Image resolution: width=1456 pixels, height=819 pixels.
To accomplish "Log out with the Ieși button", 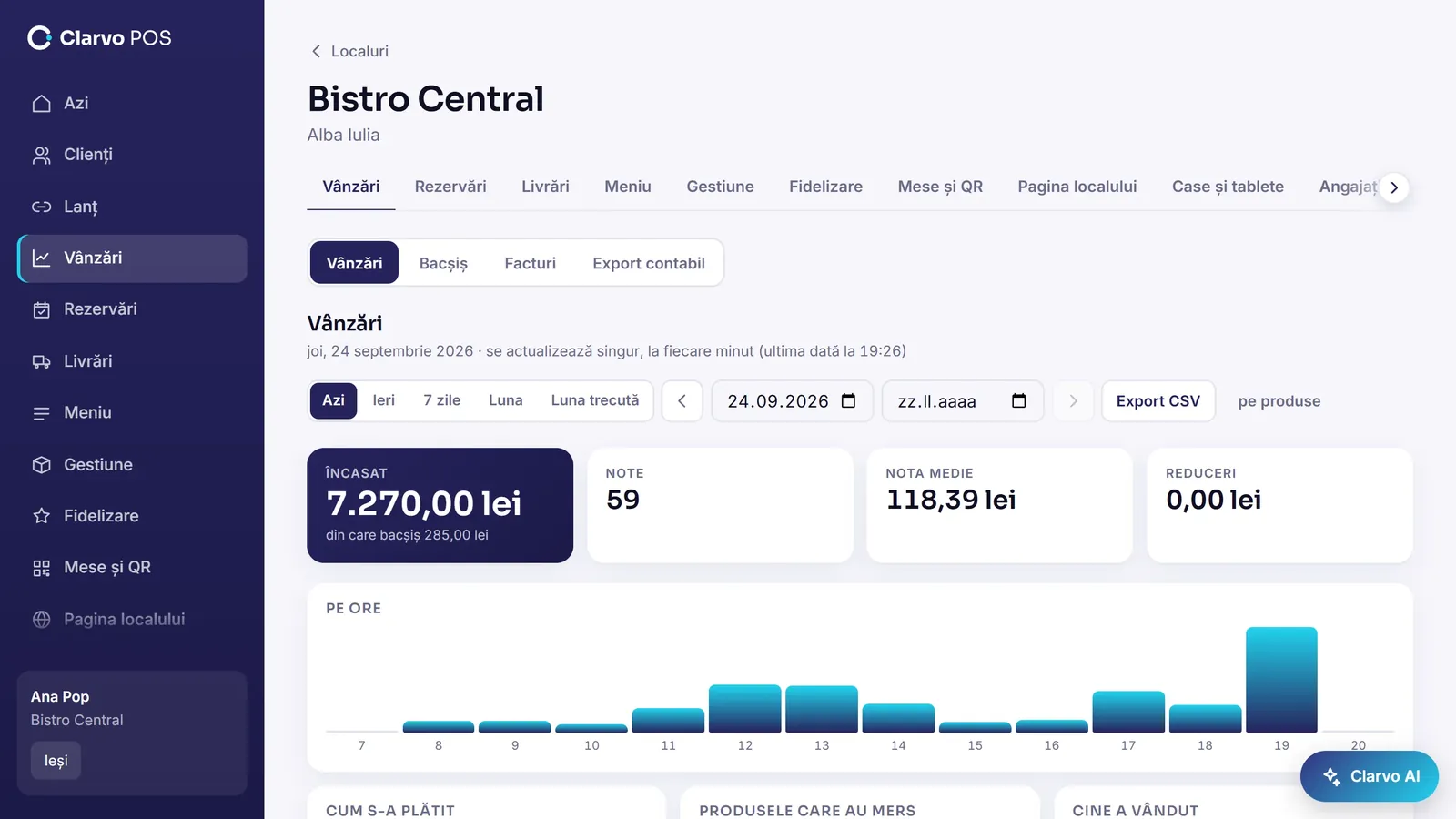I will pos(56,761).
